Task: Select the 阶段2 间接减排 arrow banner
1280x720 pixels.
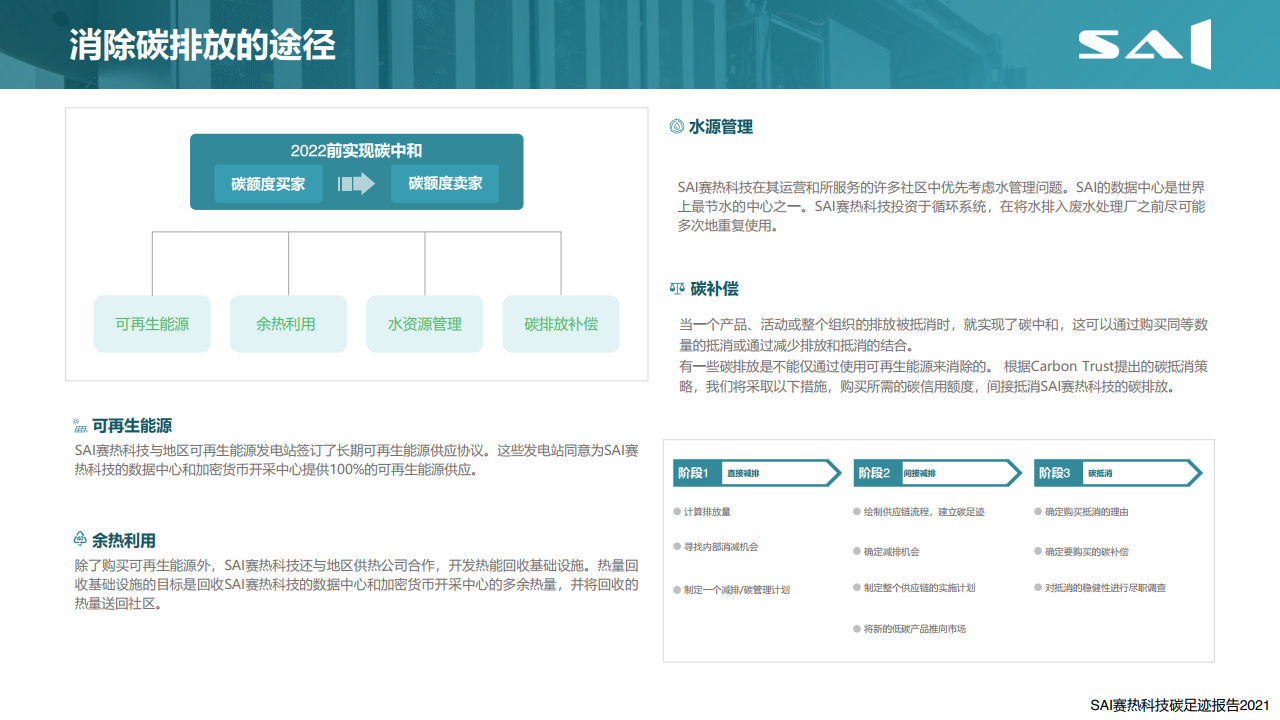Action: [x=938, y=473]
